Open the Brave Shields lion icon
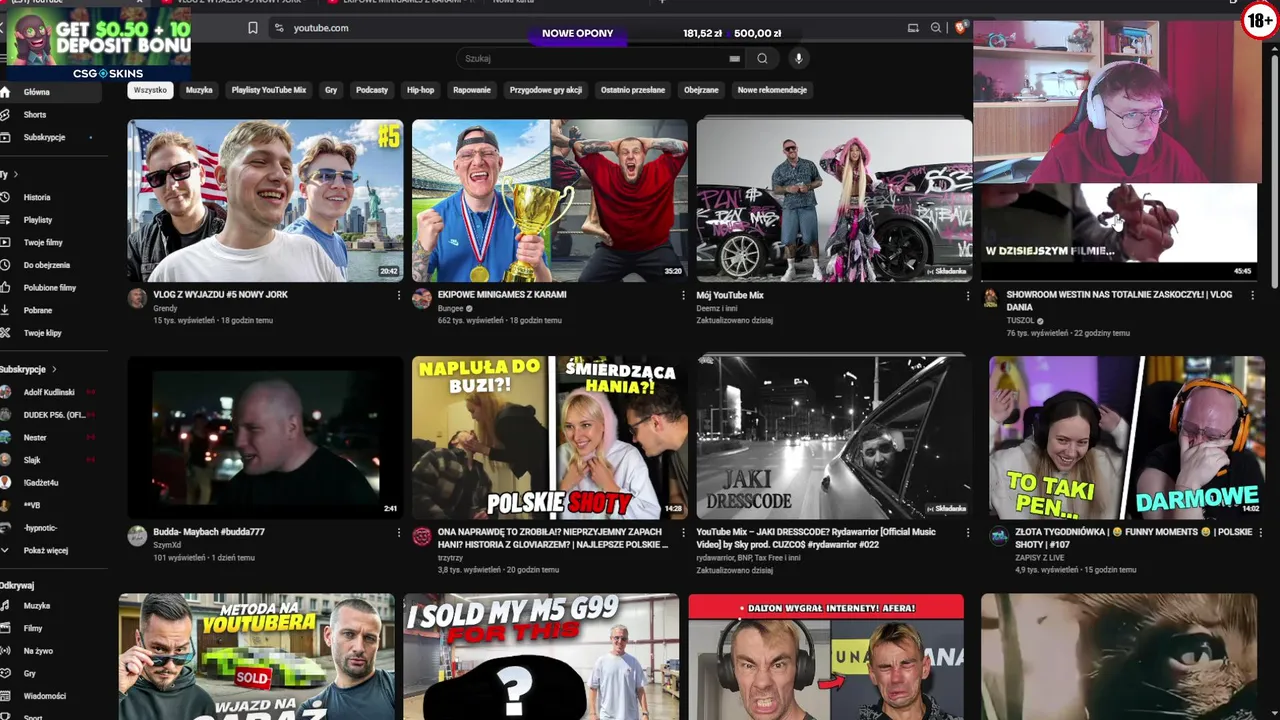 coord(960,28)
